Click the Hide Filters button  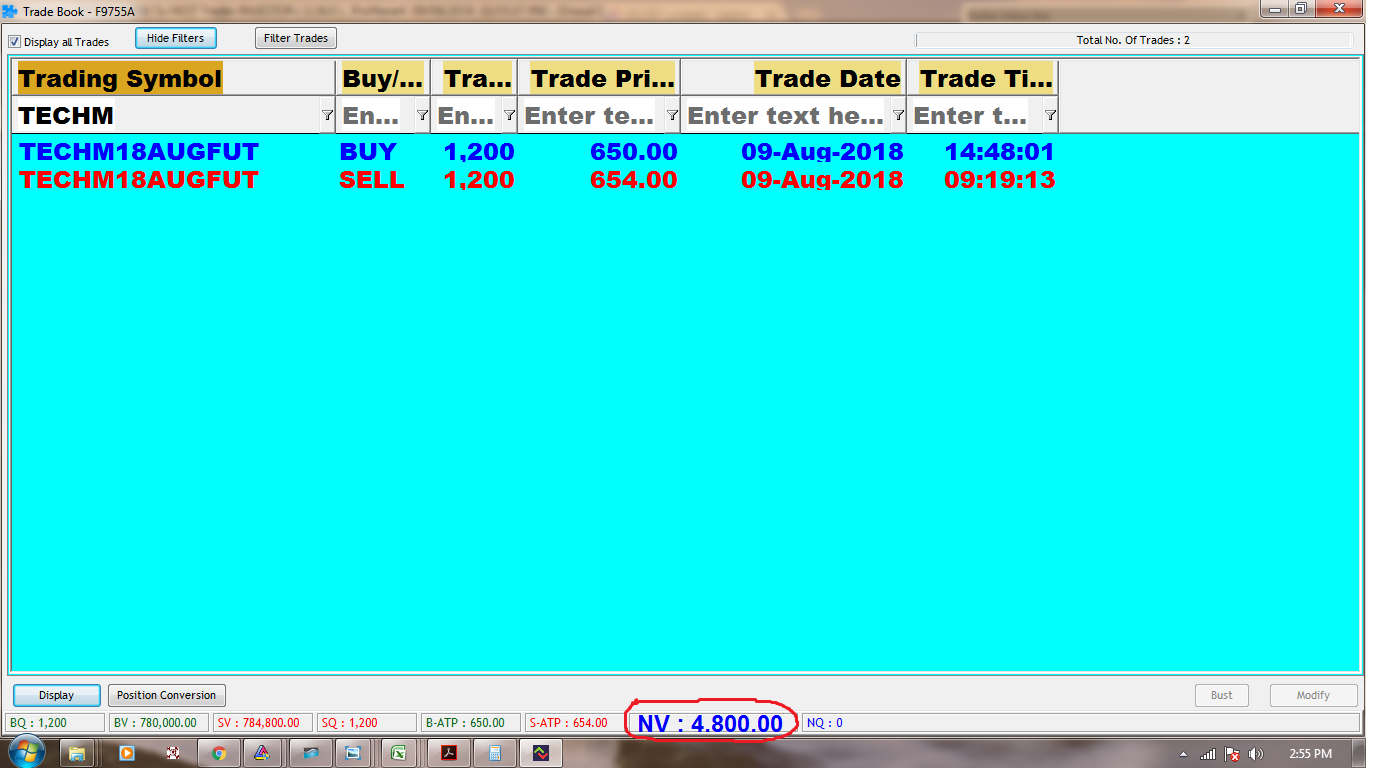(x=176, y=38)
